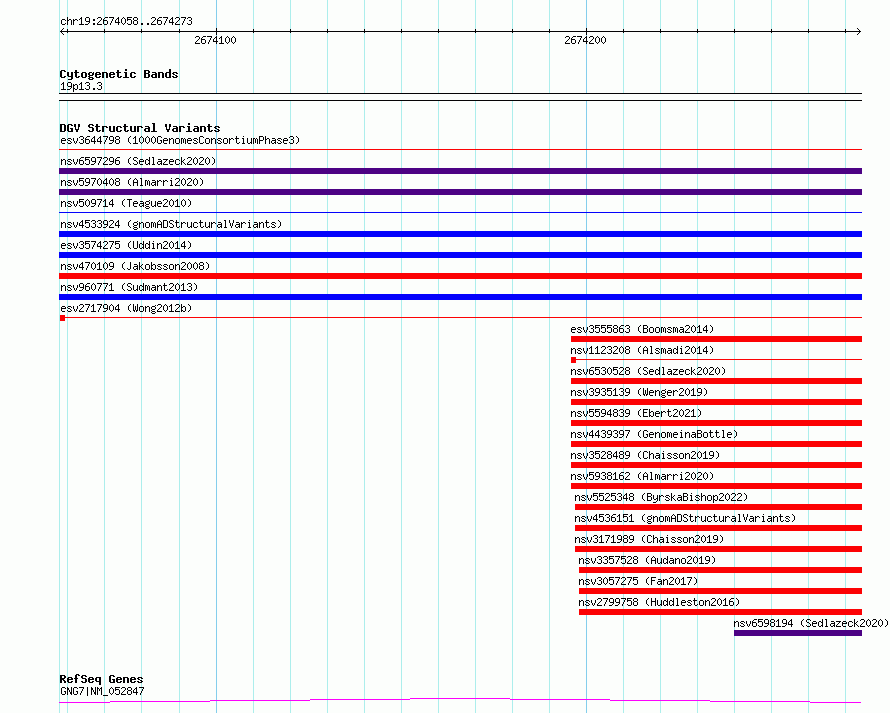Click the red square marker under esv2717904
This screenshot has width=890, height=713.
(x=62, y=318)
